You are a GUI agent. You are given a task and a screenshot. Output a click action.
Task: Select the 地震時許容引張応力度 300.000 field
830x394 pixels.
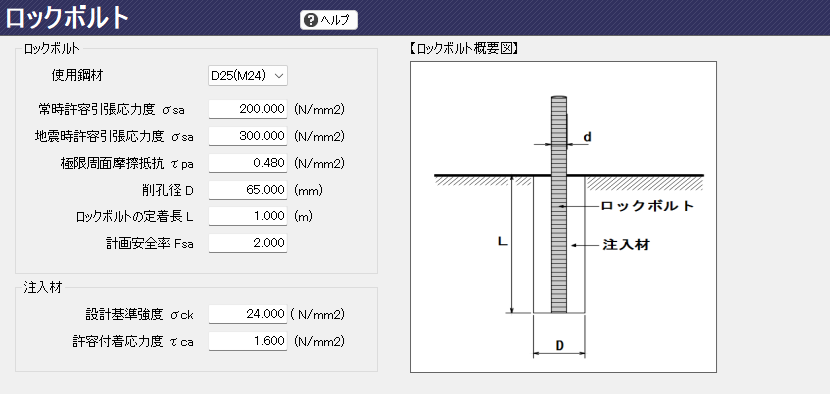click(x=248, y=136)
